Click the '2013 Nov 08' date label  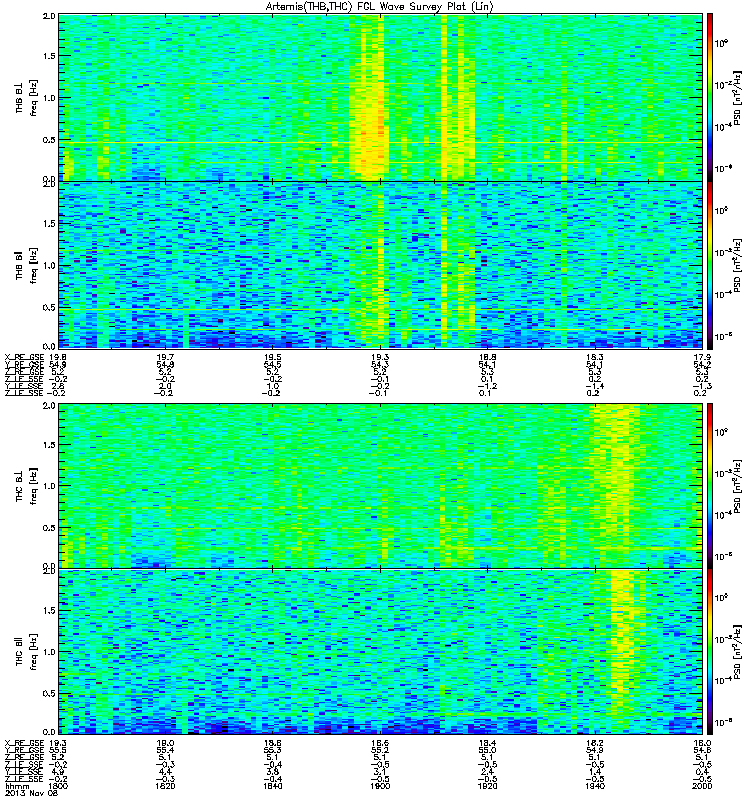tap(30, 793)
